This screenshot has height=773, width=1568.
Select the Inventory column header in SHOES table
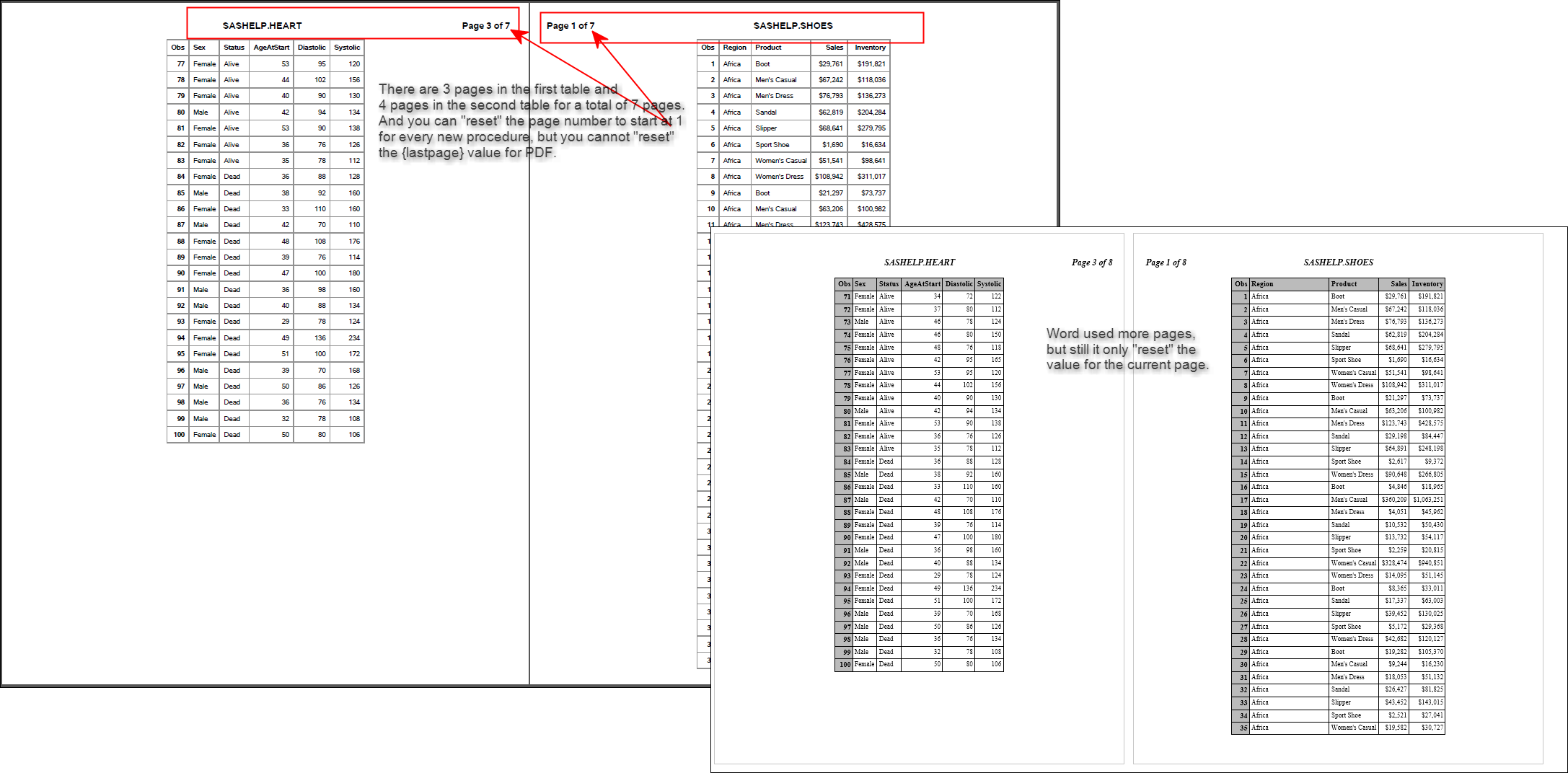tap(869, 47)
